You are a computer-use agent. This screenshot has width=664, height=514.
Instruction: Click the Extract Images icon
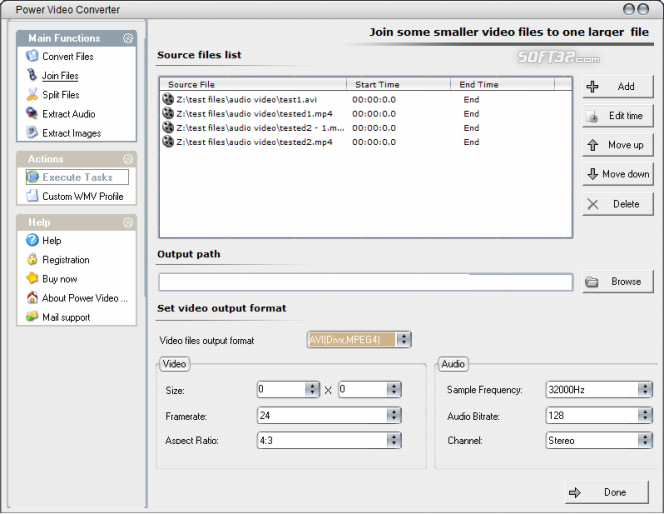(32, 133)
